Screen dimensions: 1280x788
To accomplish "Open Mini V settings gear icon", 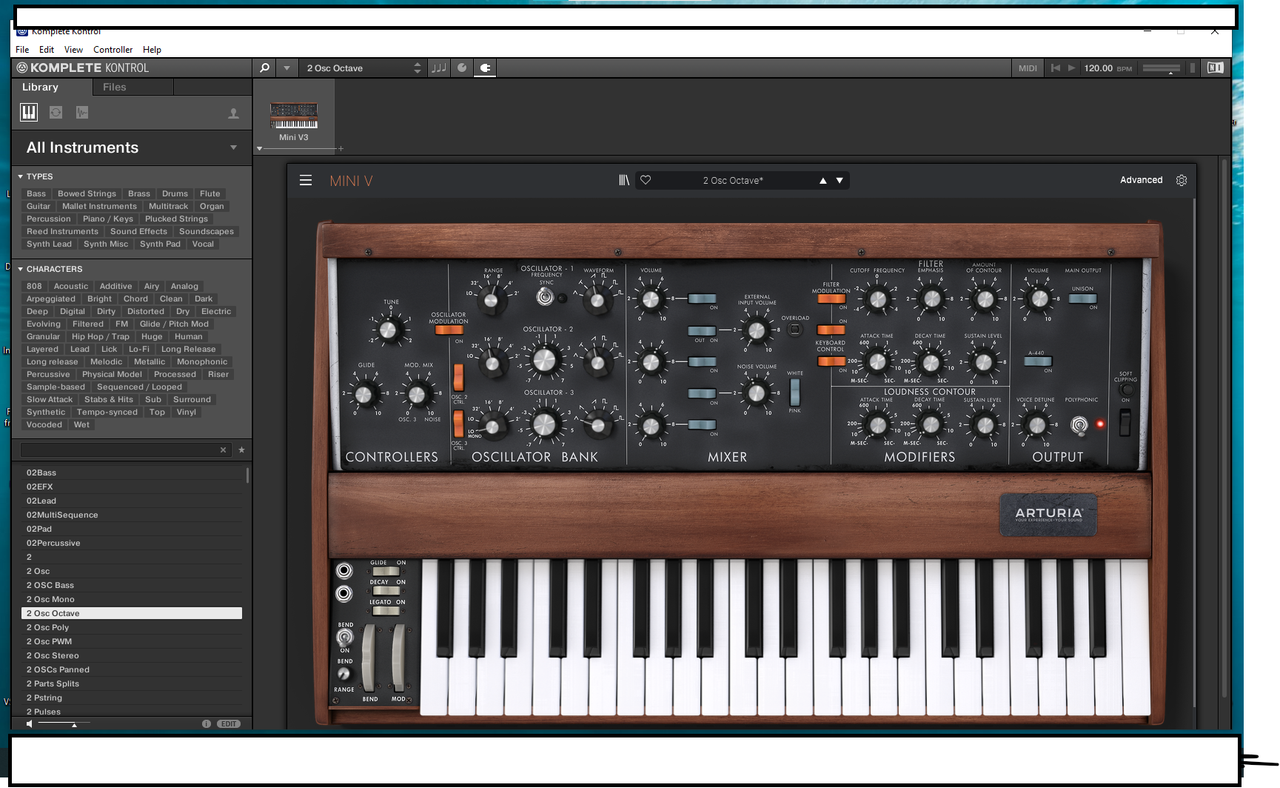I will (1182, 180).
